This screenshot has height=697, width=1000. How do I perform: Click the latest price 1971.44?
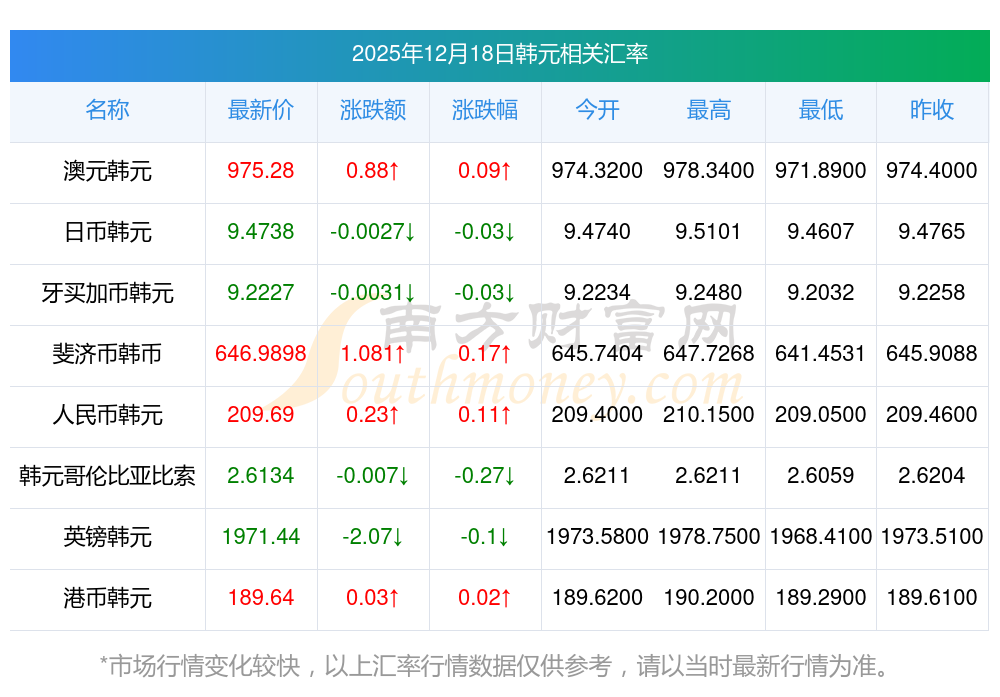coord(261,537)
